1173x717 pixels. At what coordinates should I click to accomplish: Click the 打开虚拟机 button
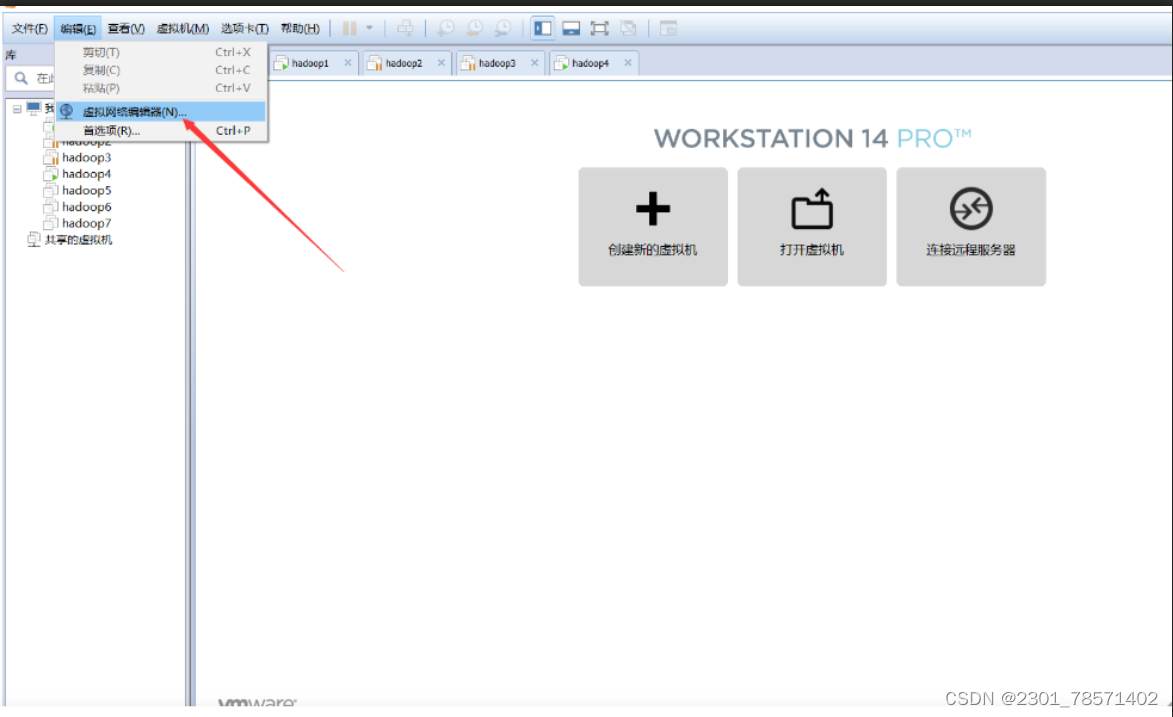[812, 227]
